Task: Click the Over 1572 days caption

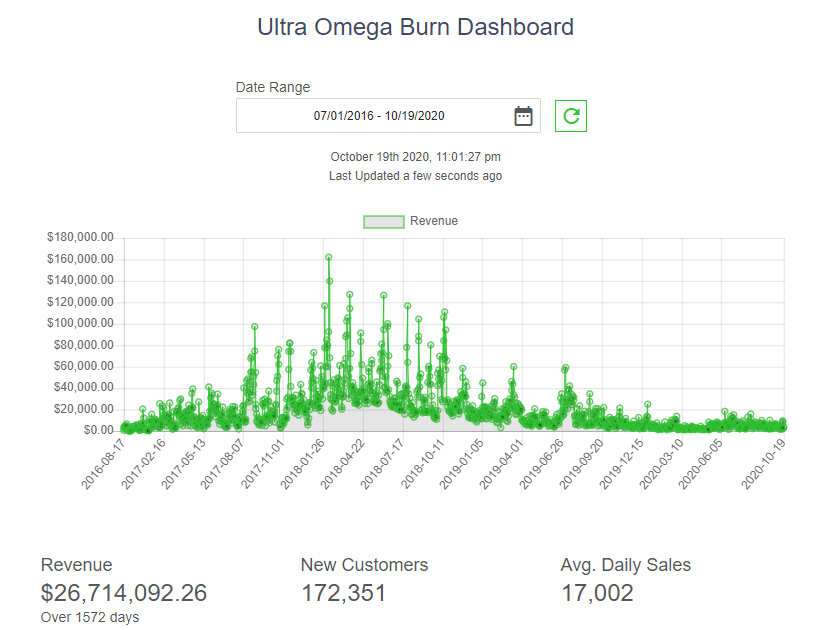Action: pos(90,617)
